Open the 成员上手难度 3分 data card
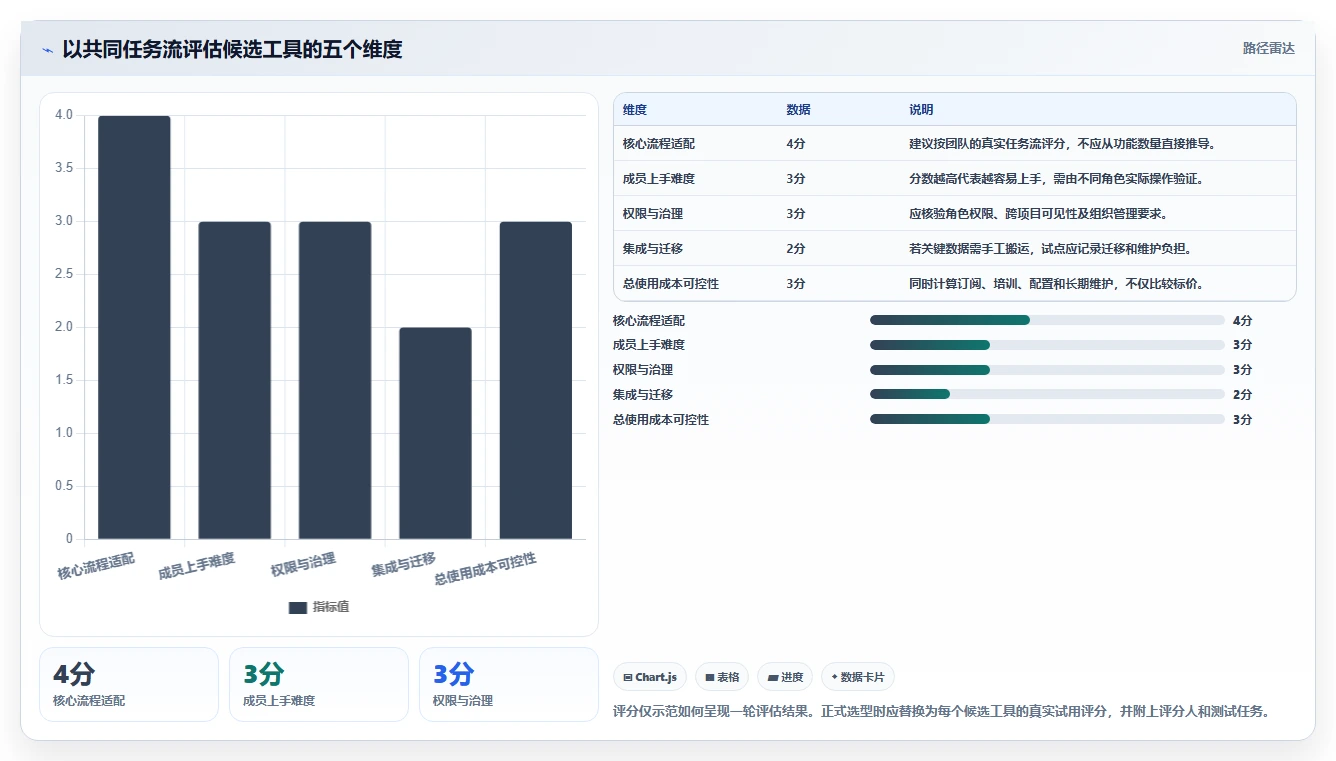The height and width of the screenshot is (761, 1336). pyautogui.click(x=319, y=684)
